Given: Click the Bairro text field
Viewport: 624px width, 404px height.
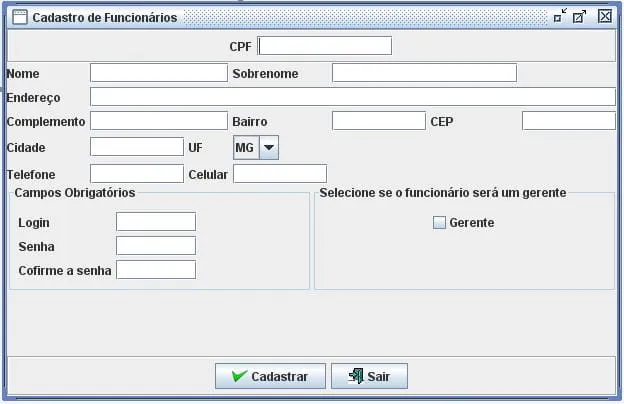Looking at the screenshot, I should [x=379, y=121].
